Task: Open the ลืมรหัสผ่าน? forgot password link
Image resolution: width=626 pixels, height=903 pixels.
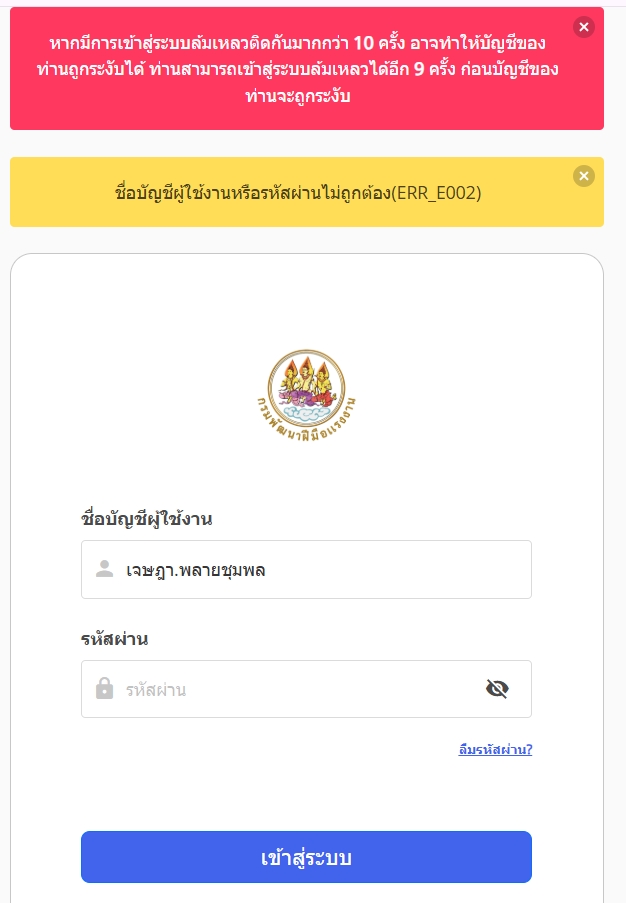Action: 495,749
